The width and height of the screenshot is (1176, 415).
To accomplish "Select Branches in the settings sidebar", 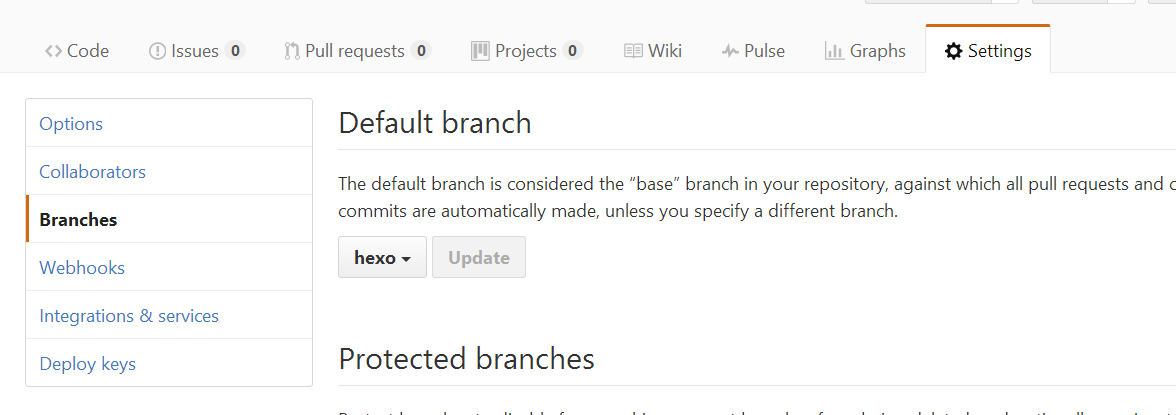I will (x=78, y=220).
